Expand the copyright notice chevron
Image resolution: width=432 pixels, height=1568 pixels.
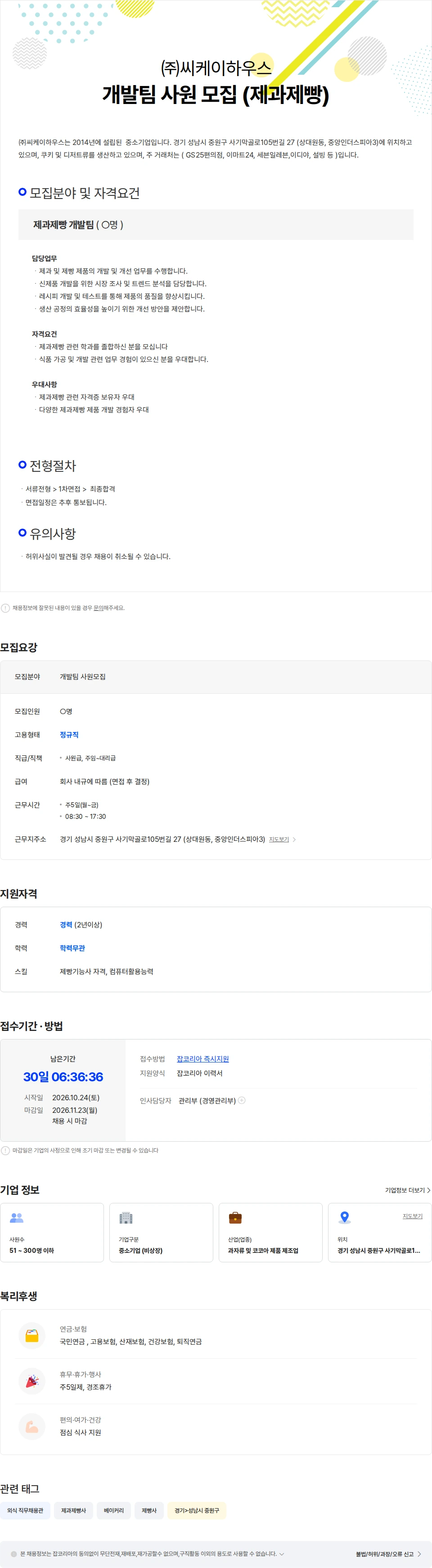tap(282, 1554)
